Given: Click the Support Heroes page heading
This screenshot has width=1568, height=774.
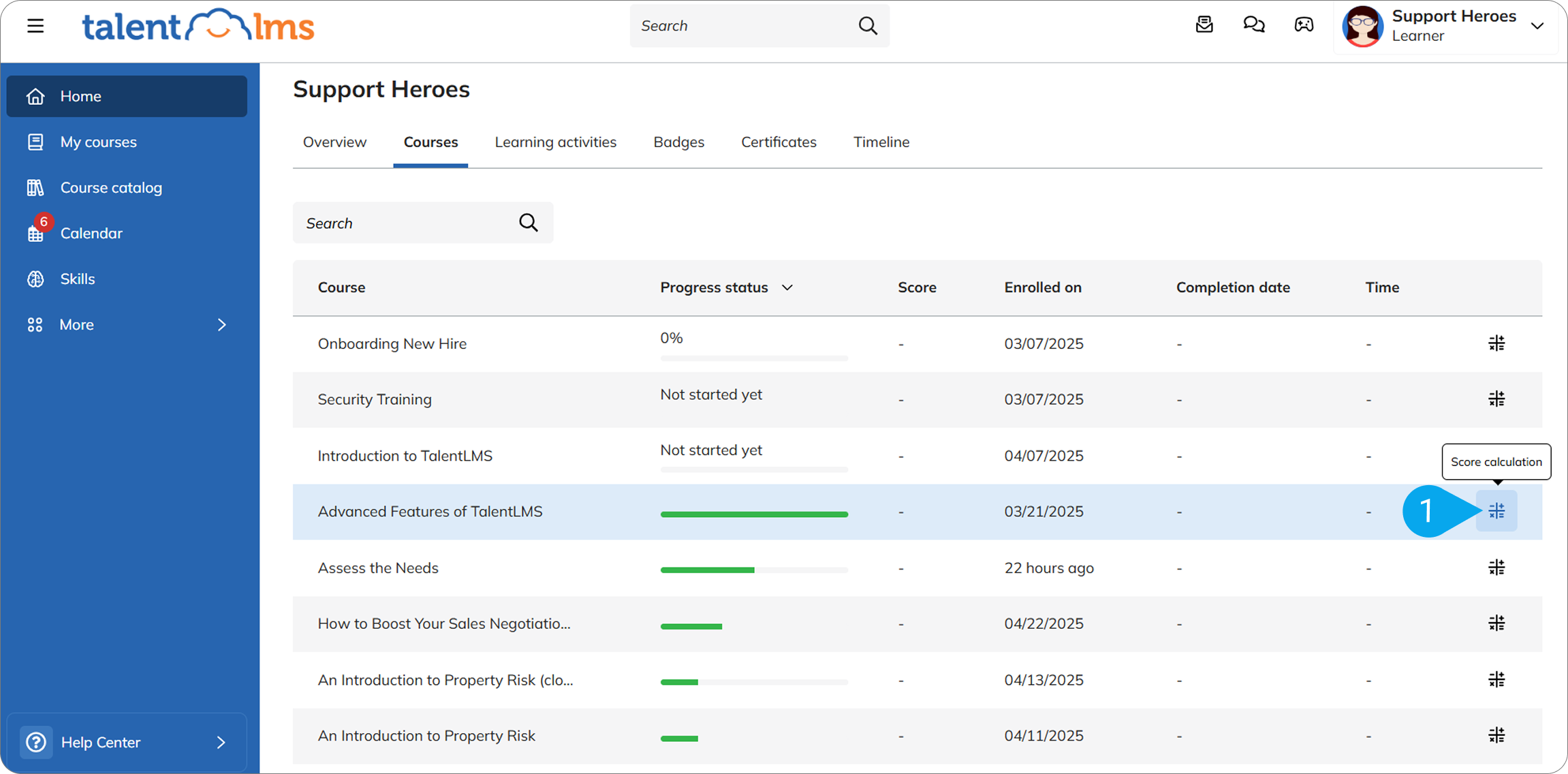Looking at the screenshot, I should tap(381, 89).
